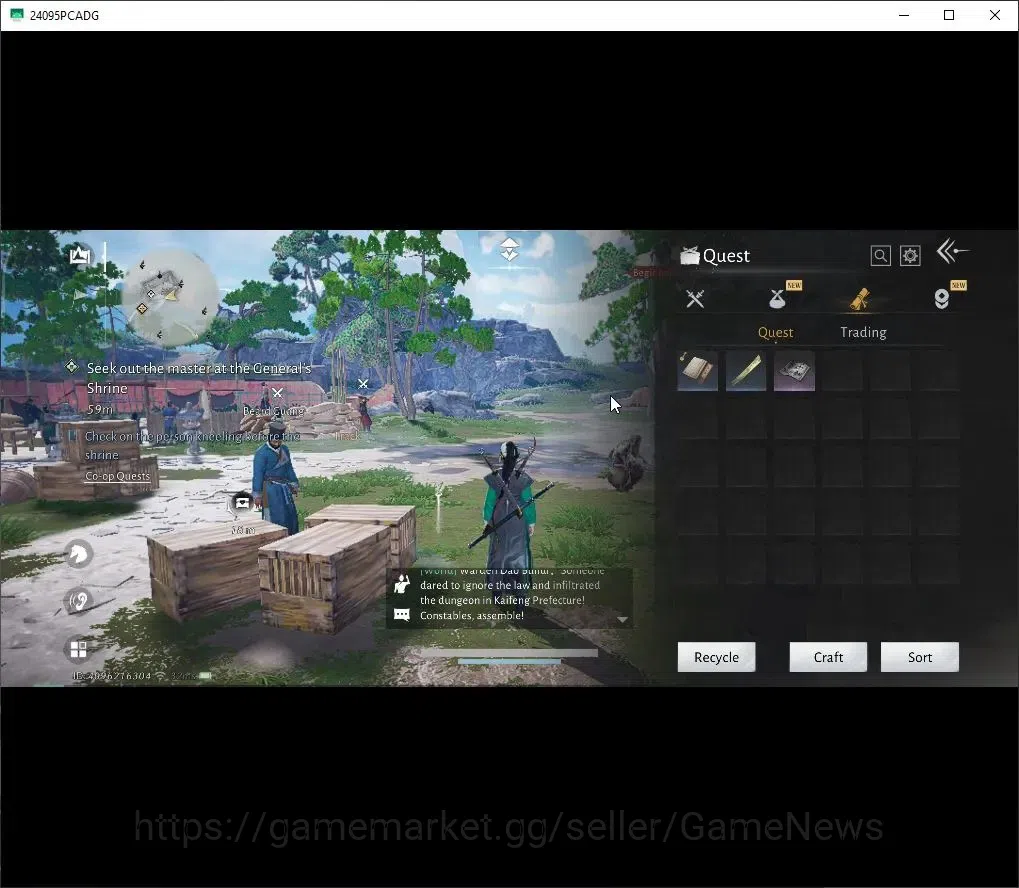Open the Co-op Quests link

118,476
